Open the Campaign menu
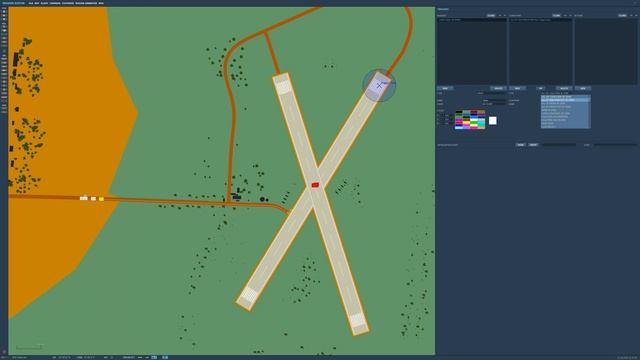640x360 pixels. (55, 3)
